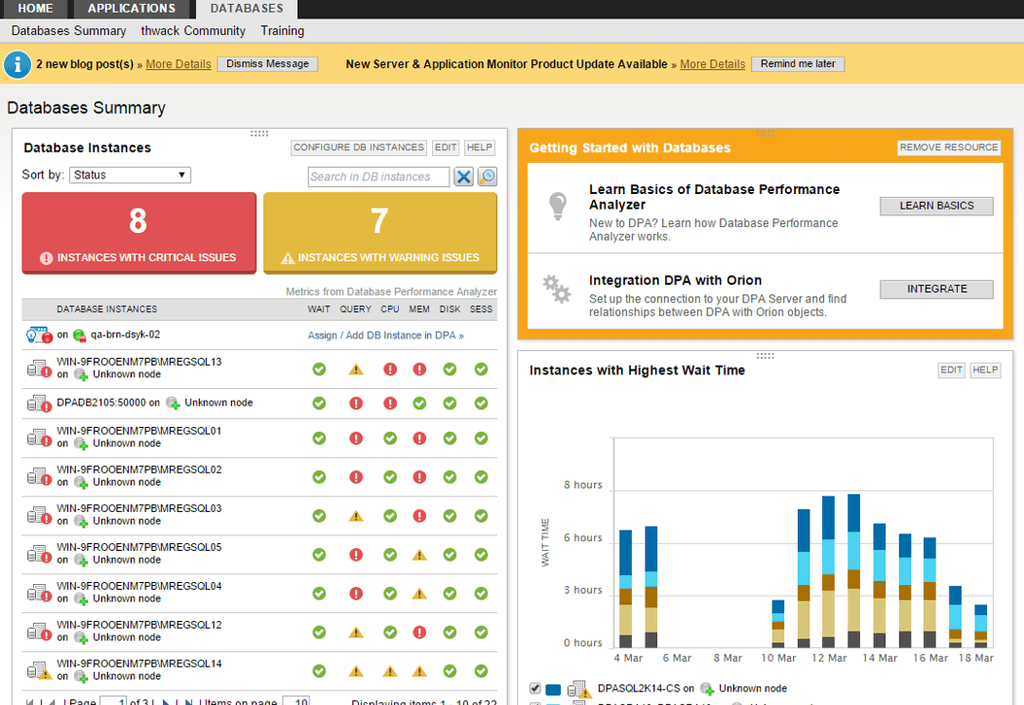Open Databases Summary submenu item

69,31
